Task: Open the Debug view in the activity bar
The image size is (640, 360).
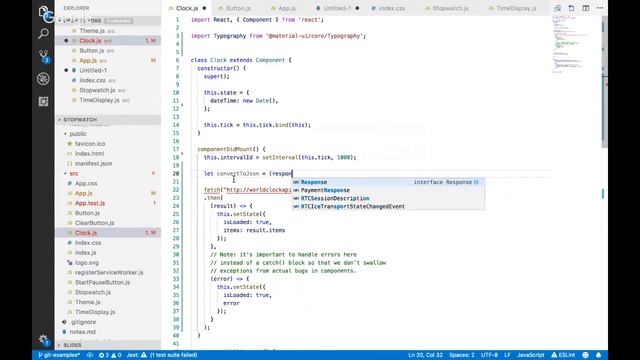Action: (x=43, y=79)
